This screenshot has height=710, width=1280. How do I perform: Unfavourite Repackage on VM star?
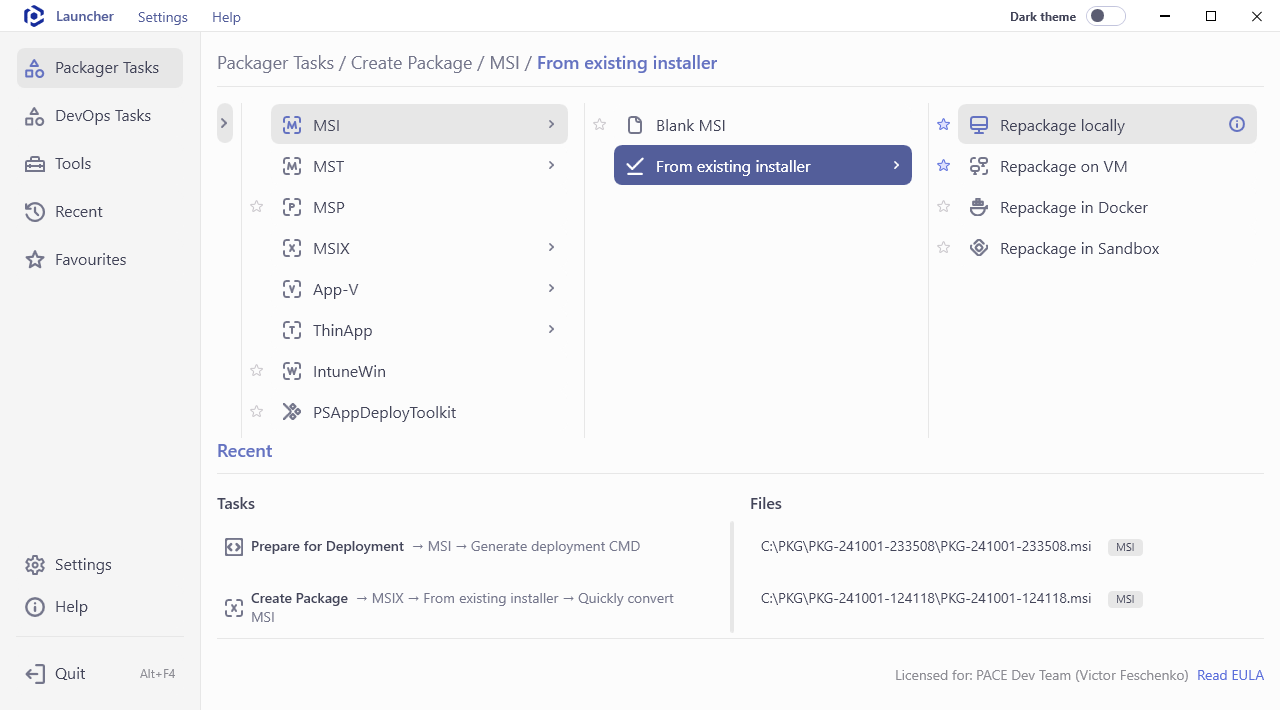(x=943, y=165)
